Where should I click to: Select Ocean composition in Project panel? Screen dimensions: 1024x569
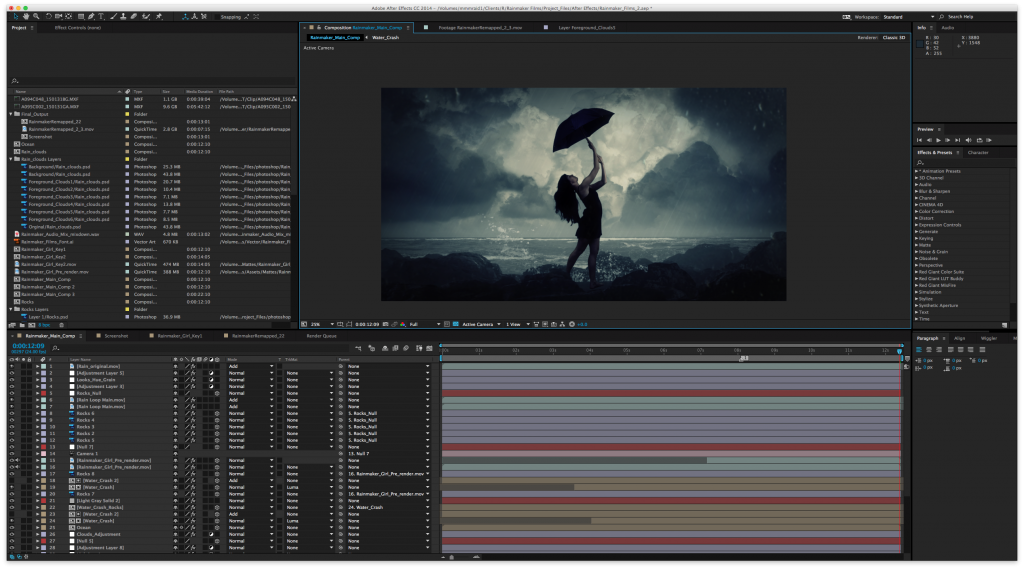pos(27,144)
